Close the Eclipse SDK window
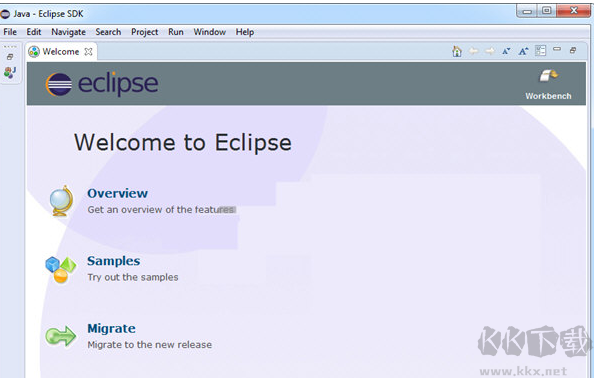Screen dimensions: 594x378 point(574,11)
